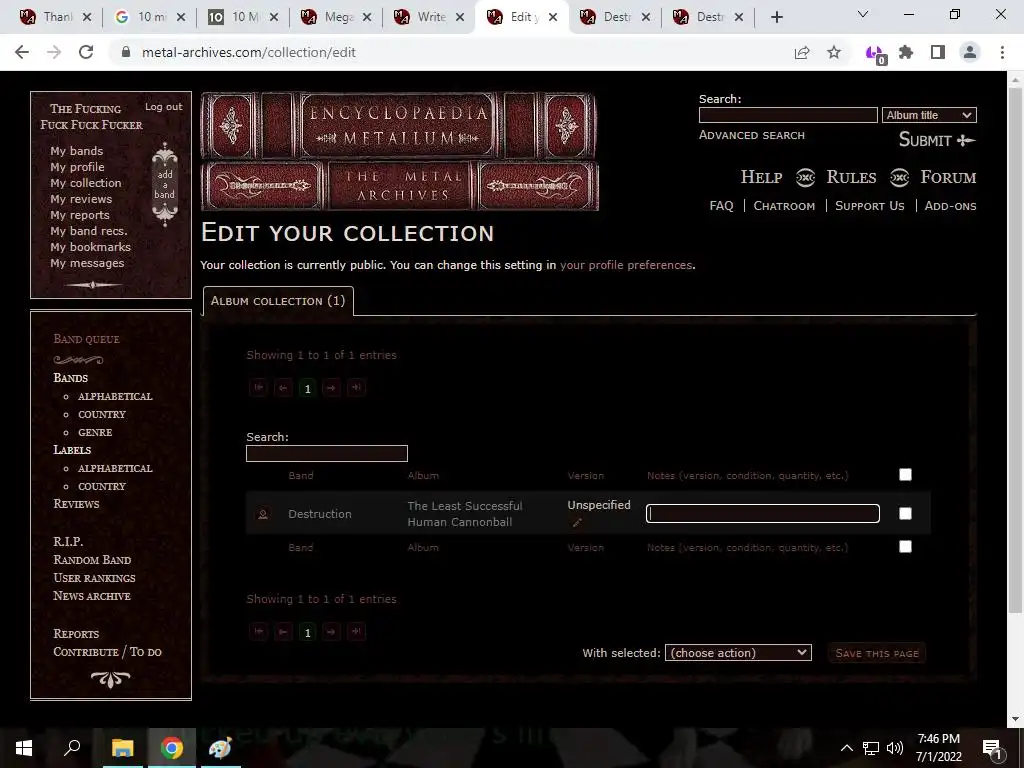
Task: Click the 'add a band' ornament icon
Action: pos(165,185)
